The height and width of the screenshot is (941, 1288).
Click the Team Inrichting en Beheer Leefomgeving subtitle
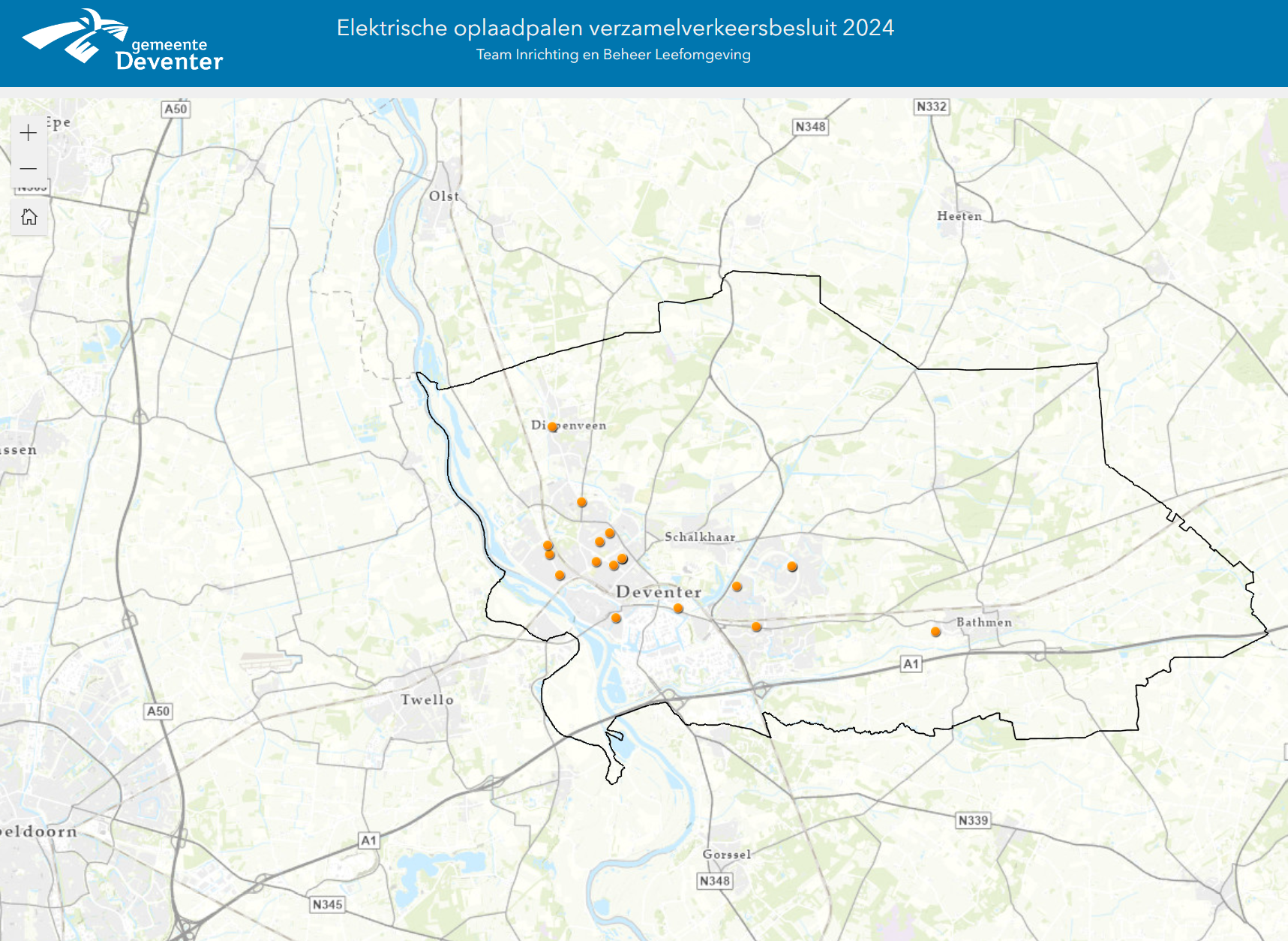[x=613, y=55]
